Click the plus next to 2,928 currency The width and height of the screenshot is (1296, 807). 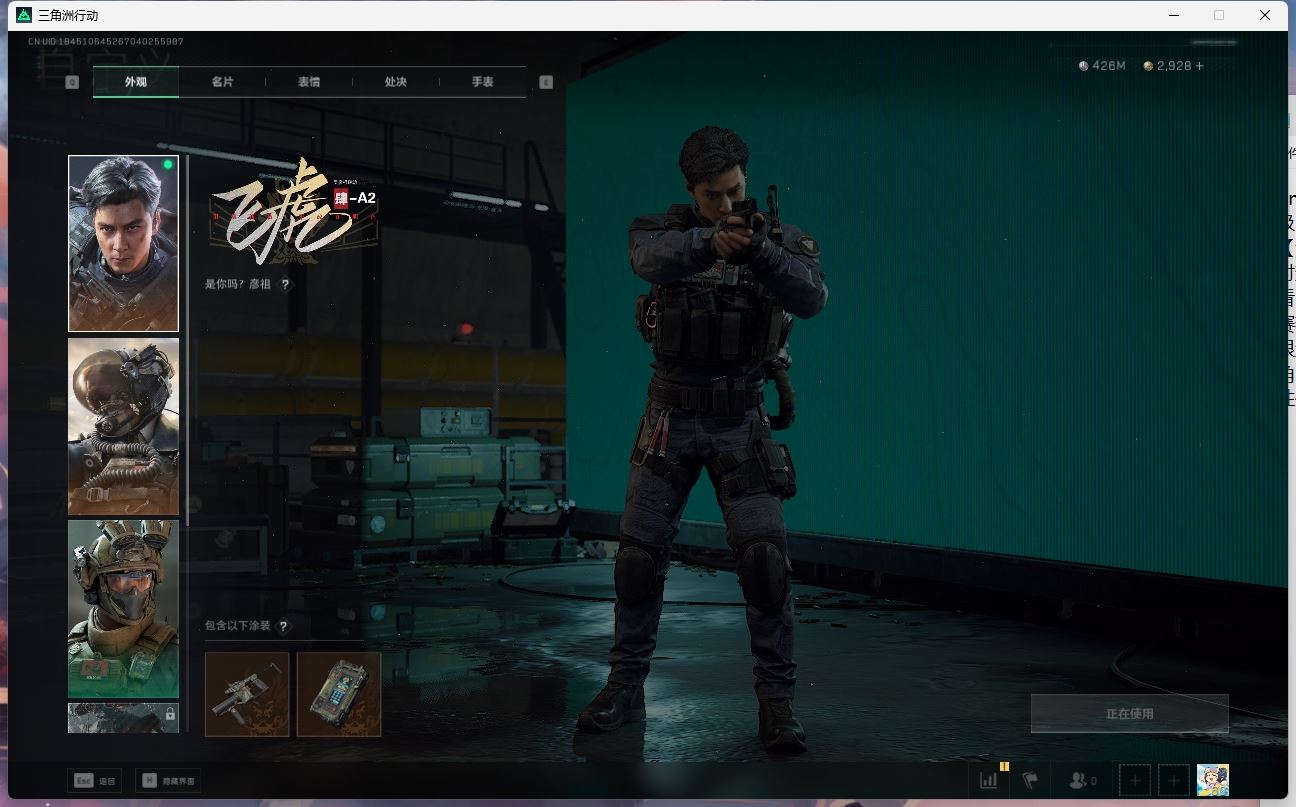point(1200,66)
